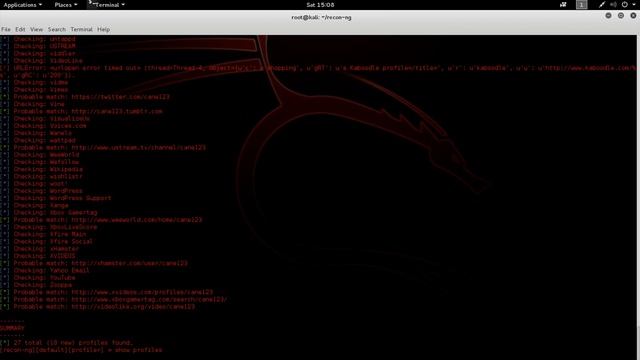Open the Places menu in top panel

coord(66,5)
